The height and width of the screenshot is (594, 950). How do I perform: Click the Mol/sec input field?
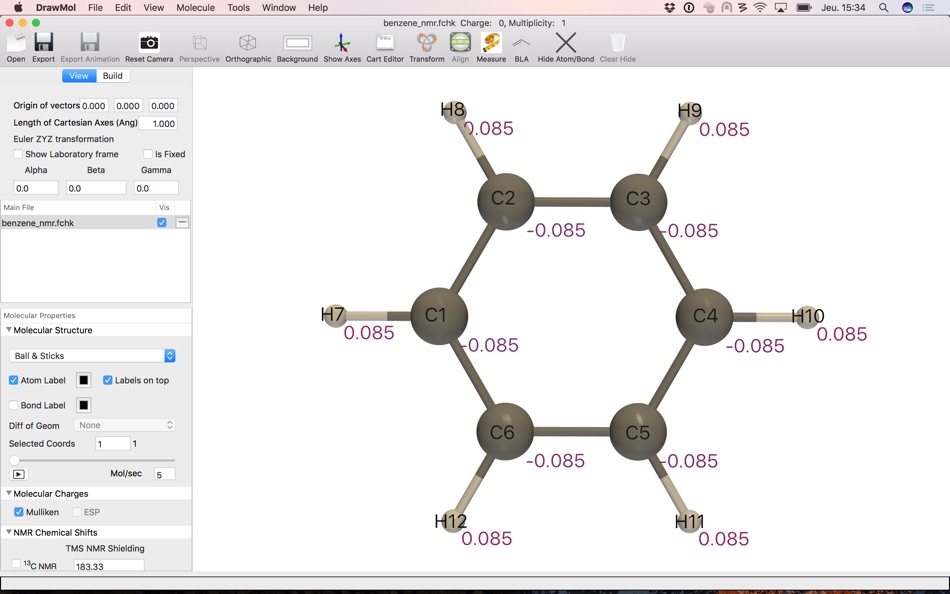pos(165,474)
